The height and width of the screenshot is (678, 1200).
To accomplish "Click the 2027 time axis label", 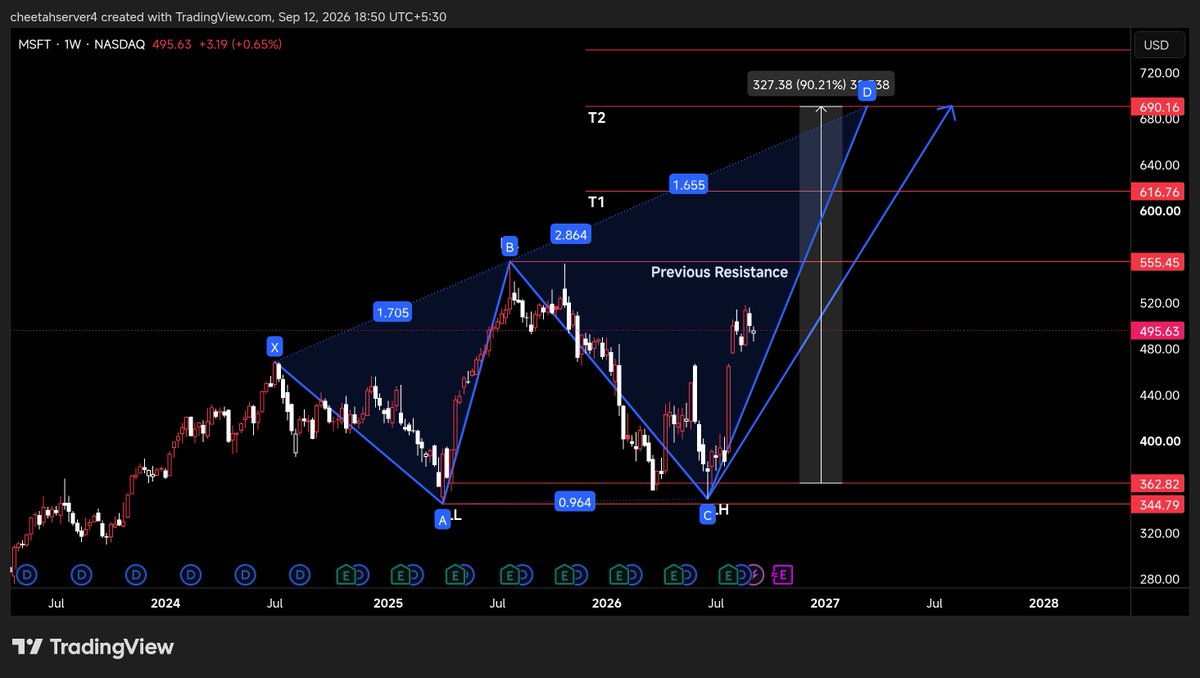I will tap(825, 603).
